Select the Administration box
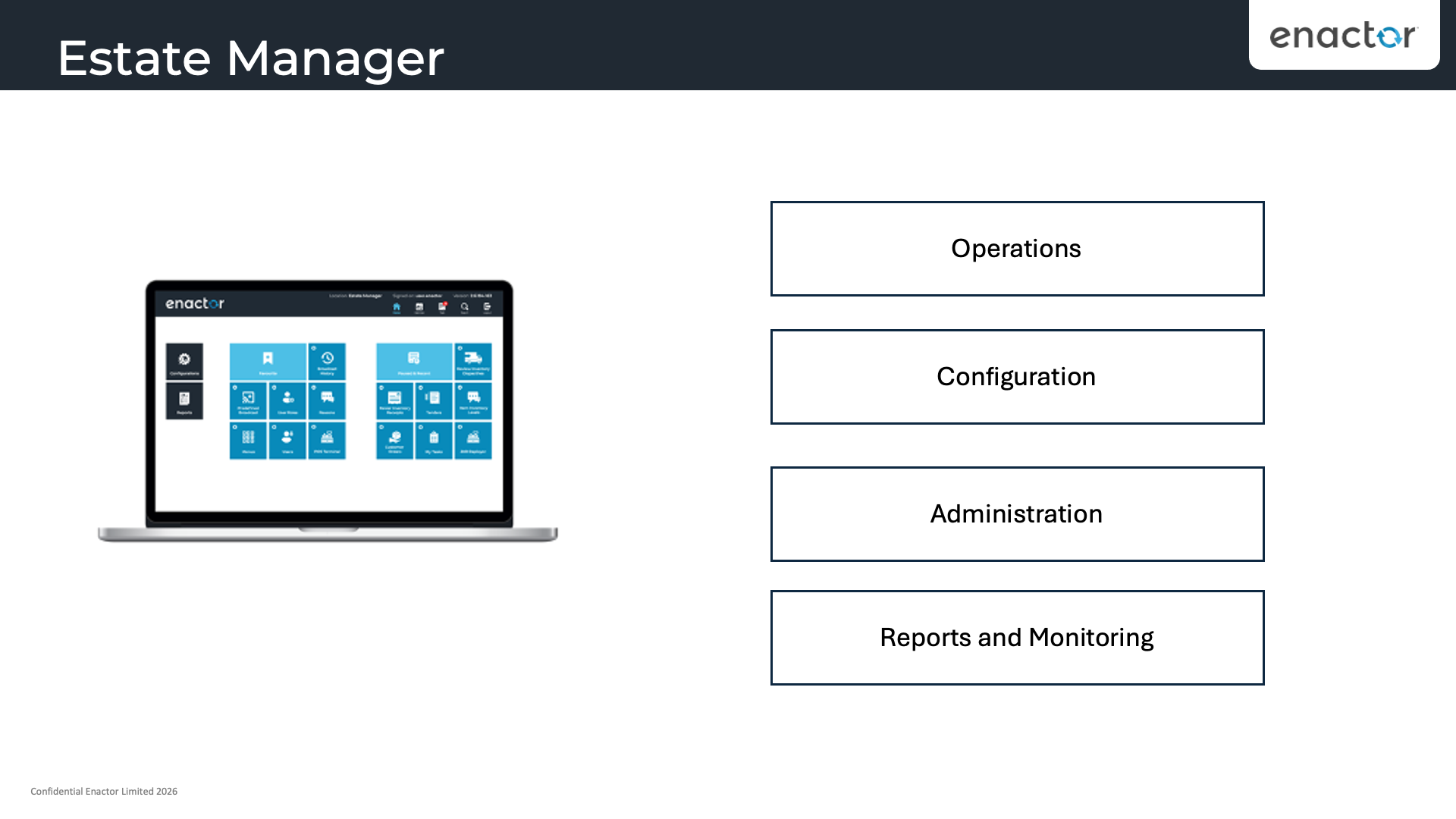This screenshot has height=819, width=1456. 1016,513
